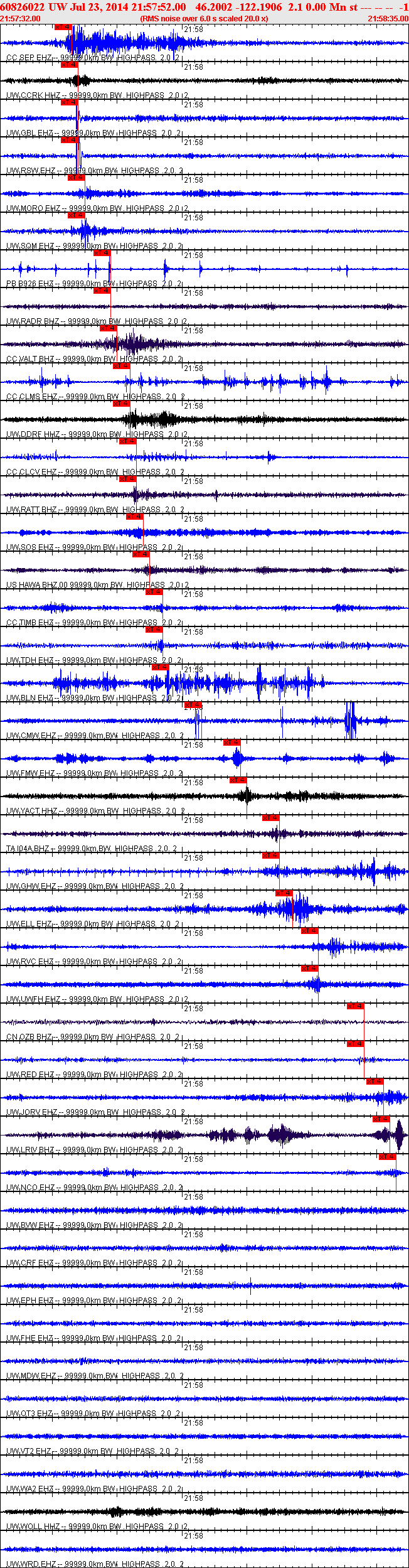Click the UW.LRIV BHZ station label
The image size is (409, 1568).
(x=31, y=1150)
